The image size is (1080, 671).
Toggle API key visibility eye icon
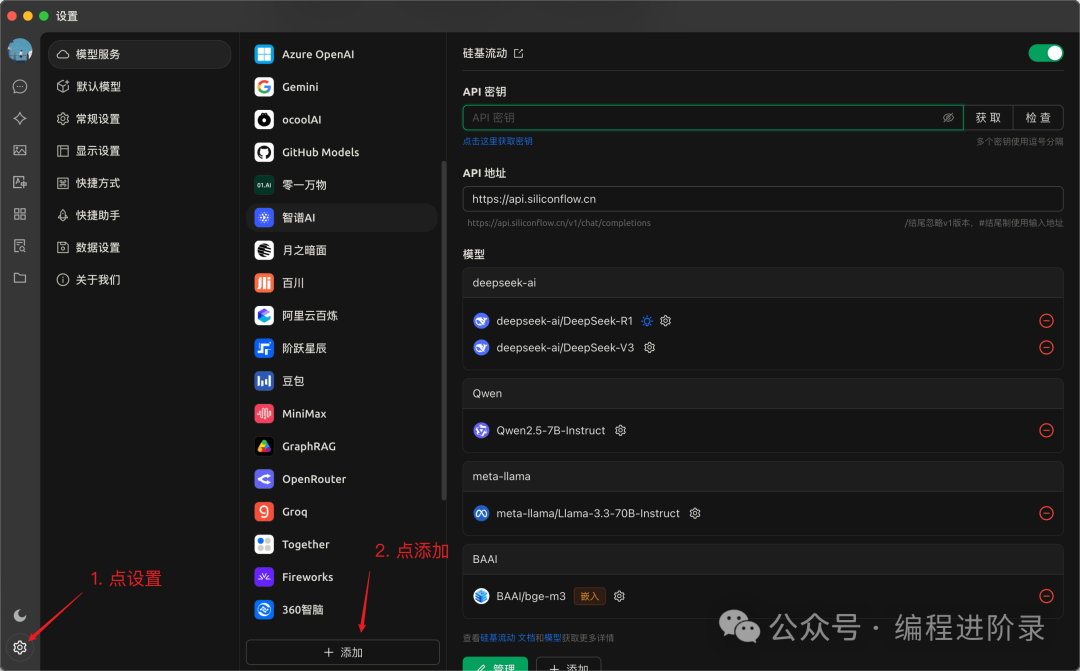click(x=948, y=118)
